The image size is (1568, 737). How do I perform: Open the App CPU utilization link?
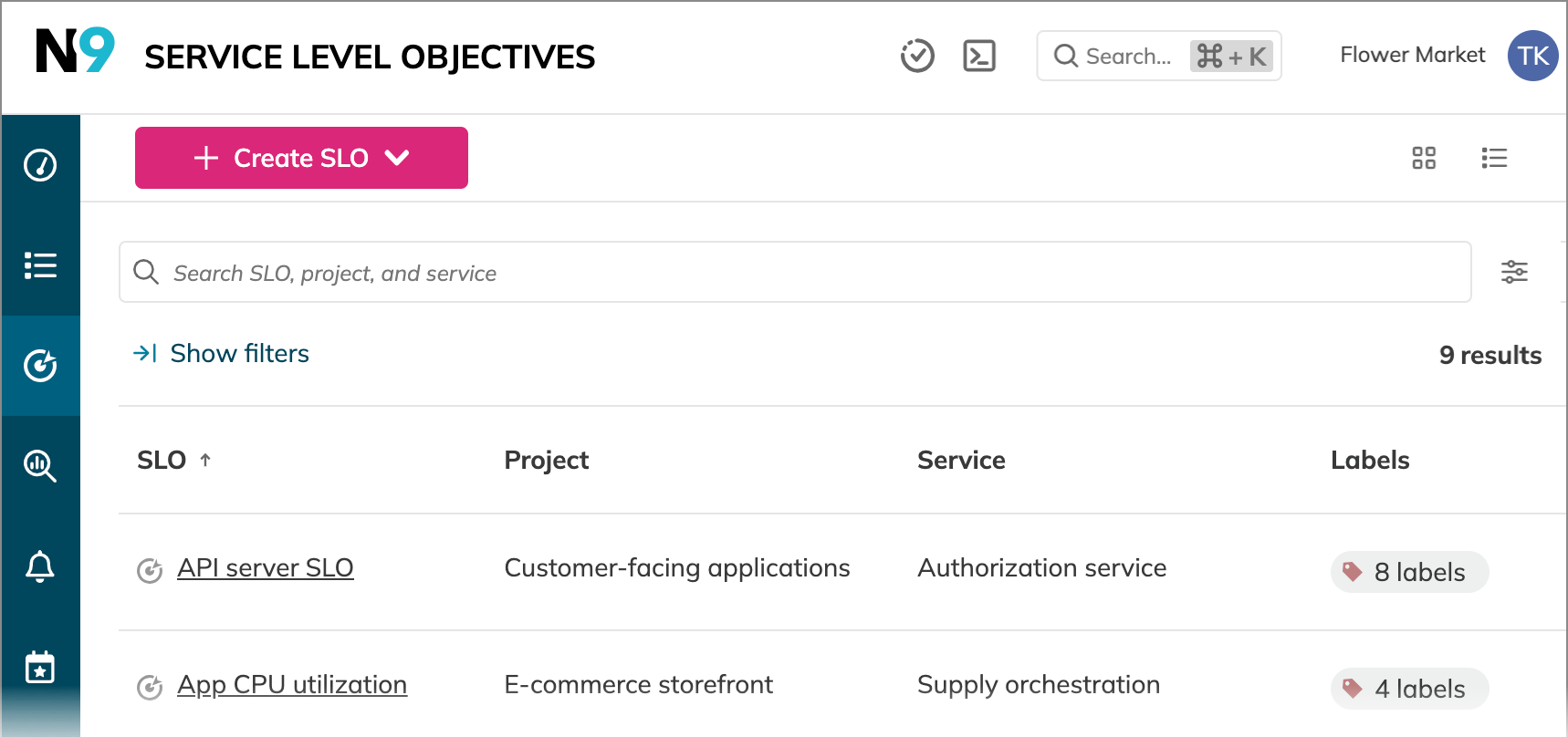(292, 684)
